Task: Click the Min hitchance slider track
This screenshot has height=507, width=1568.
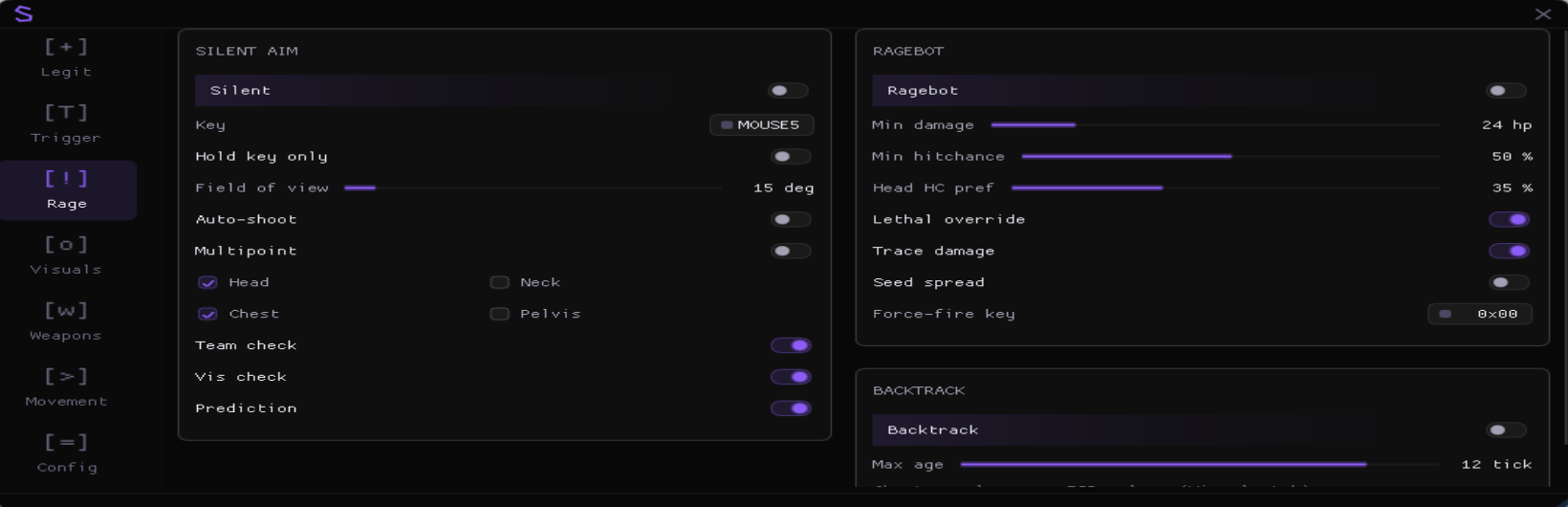Action: point(1230,156)
